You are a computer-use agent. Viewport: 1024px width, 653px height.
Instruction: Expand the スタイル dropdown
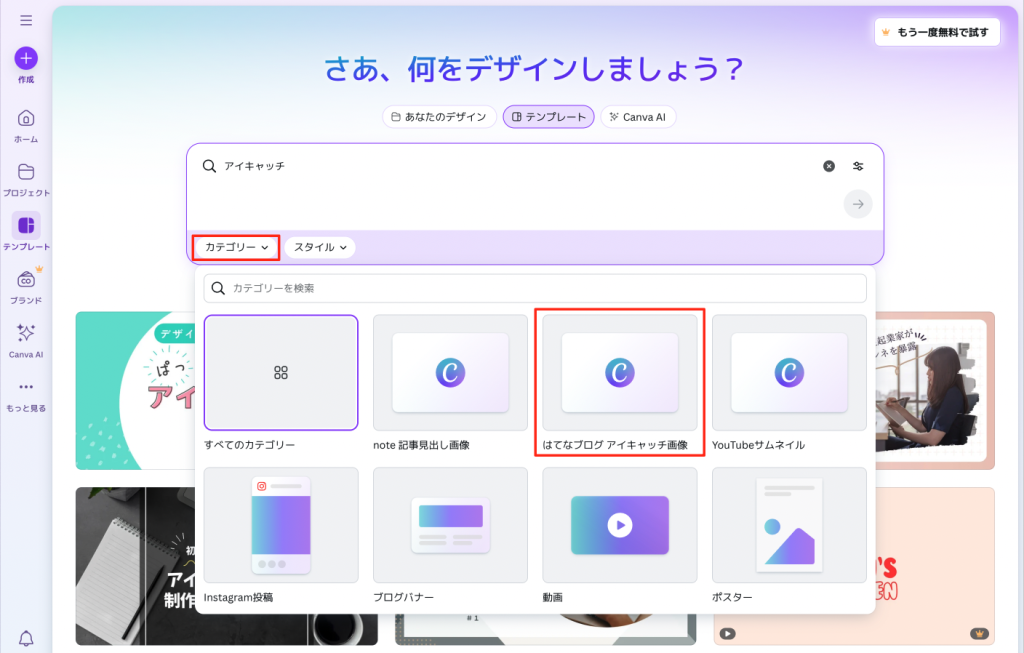click(320, 247)
